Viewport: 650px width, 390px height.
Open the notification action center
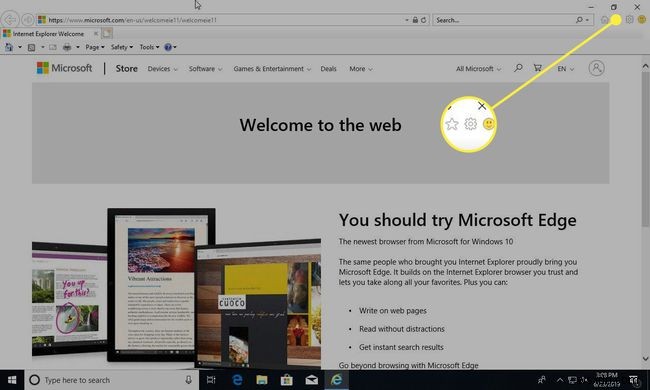click(x=634, y=380)
